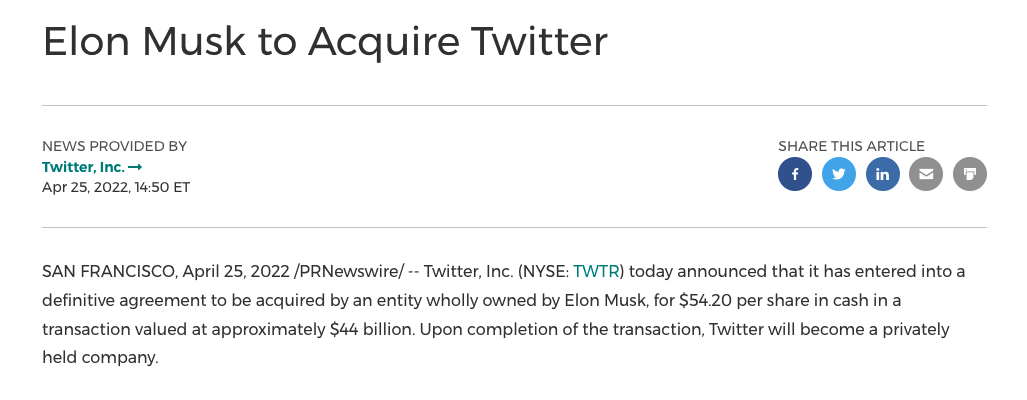Share the article on Facebook

(x=795, y=174)
